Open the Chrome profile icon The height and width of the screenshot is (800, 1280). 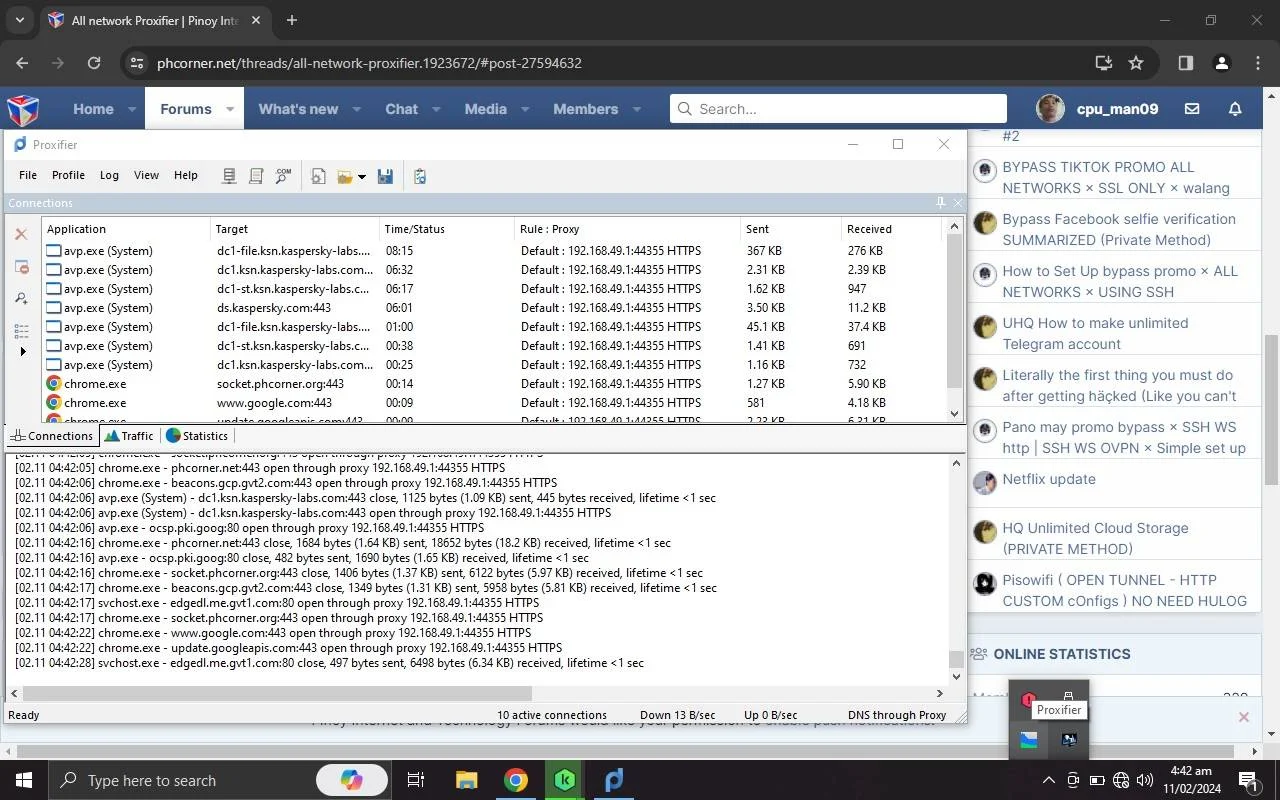(1221, 63)
